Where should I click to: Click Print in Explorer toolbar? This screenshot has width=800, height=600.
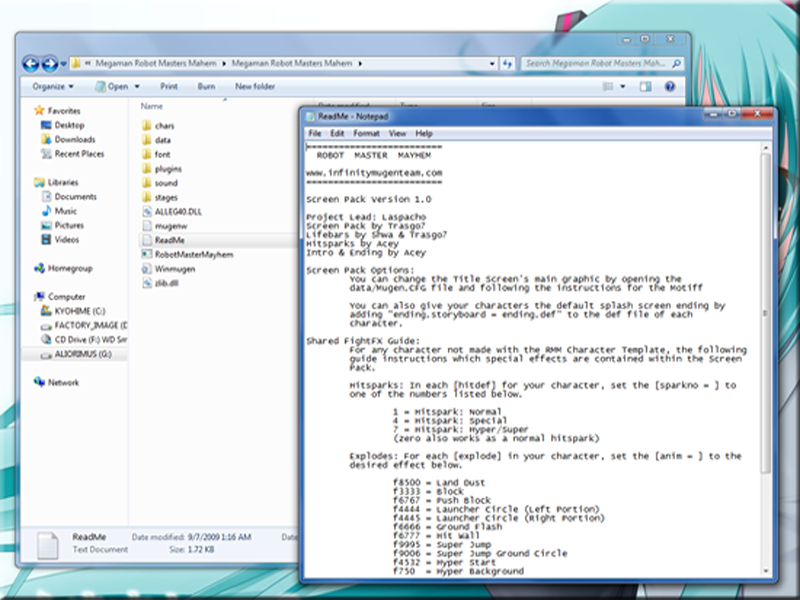coord(169,86)
